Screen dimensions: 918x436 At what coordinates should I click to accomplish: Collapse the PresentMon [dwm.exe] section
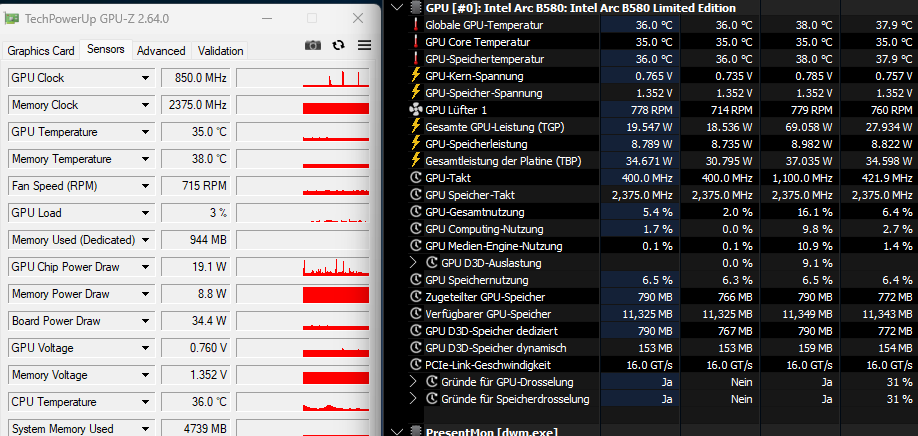tap(397, 432)
